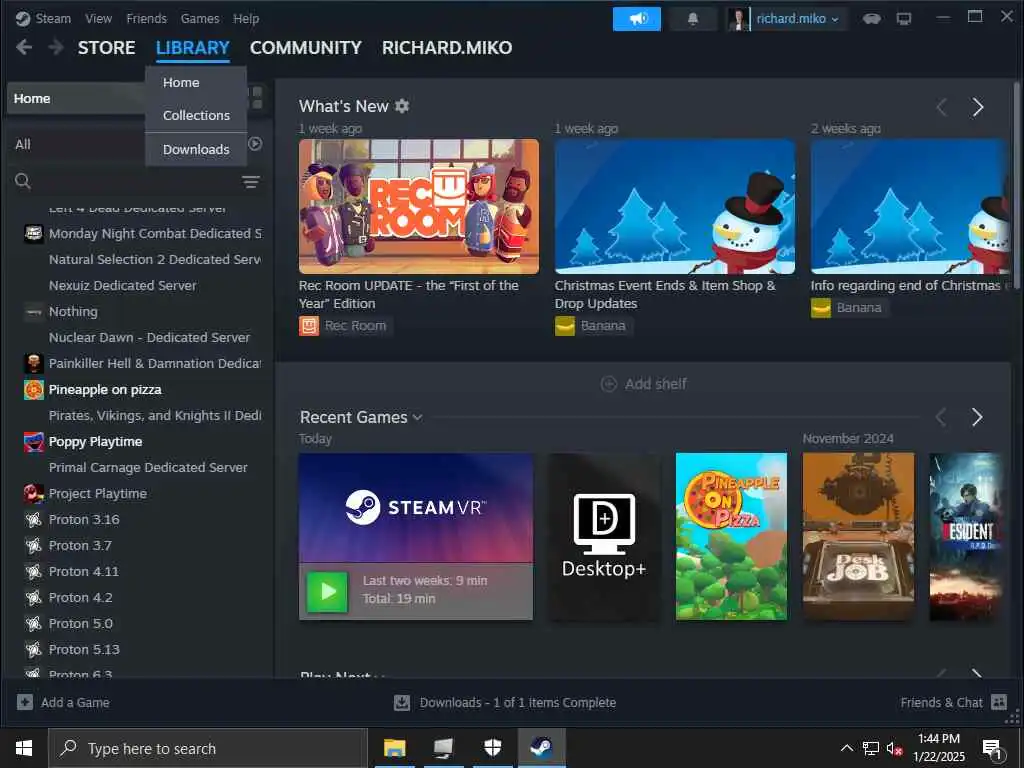
Task: Click the Steam taskbar icon
Action: coord(541,748)
